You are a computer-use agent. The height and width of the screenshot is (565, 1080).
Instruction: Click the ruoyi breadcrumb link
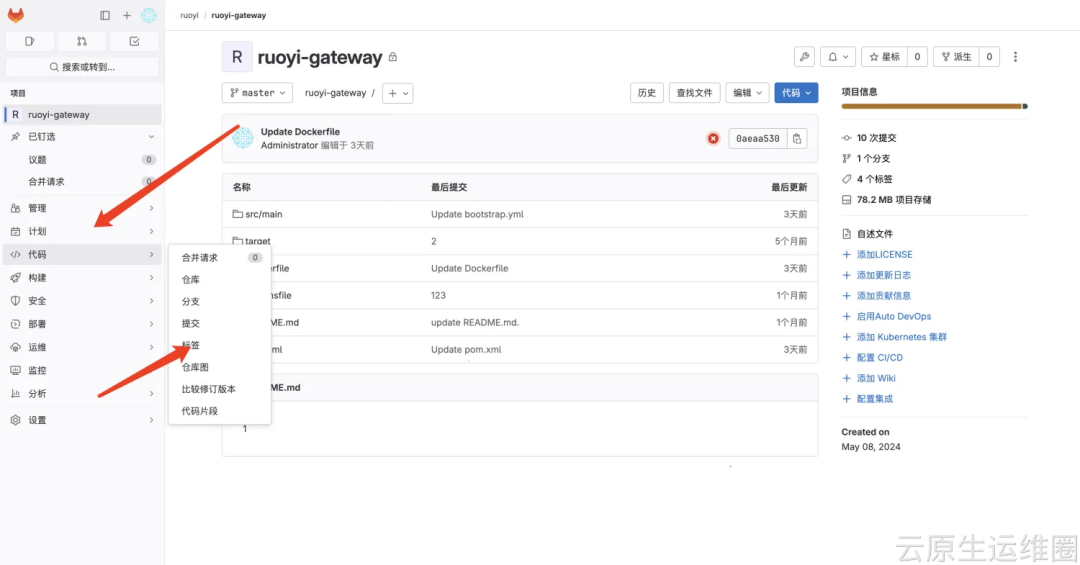point(189,15)
